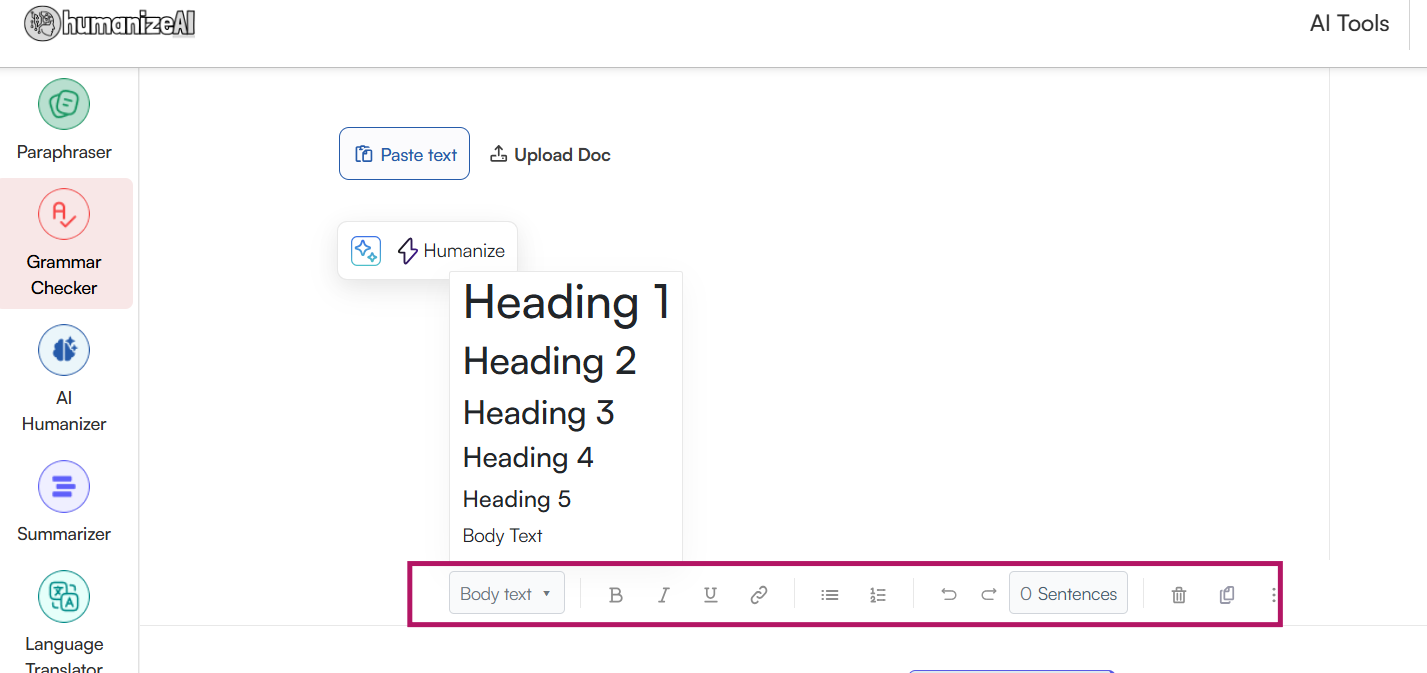
Task: Expand the Body text style dropdown
Action: [506, 594]
